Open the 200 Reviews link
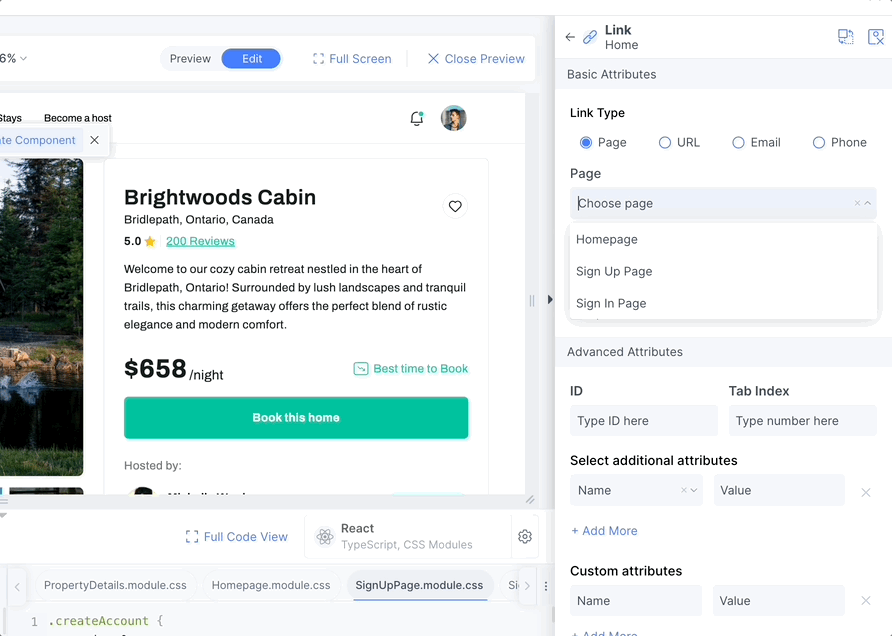Image resolution: width=892 pixels, height=636 pixels. click(x=200, y=241)
